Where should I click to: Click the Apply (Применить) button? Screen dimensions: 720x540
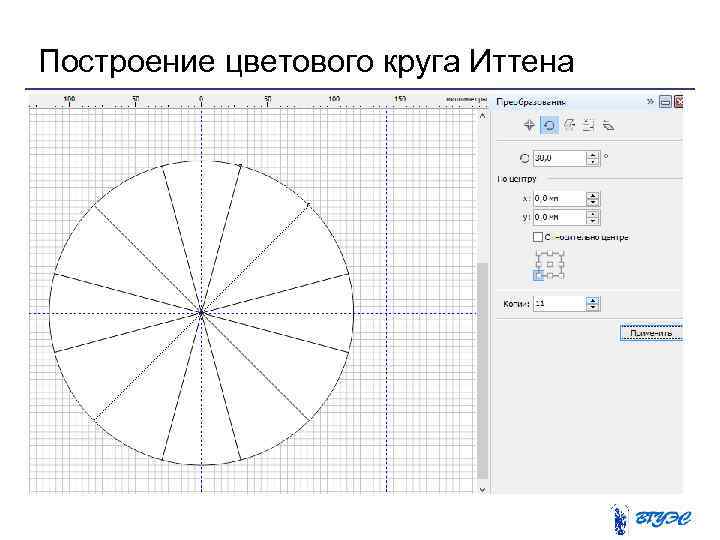pyautogui.click(x=651, y=333)
